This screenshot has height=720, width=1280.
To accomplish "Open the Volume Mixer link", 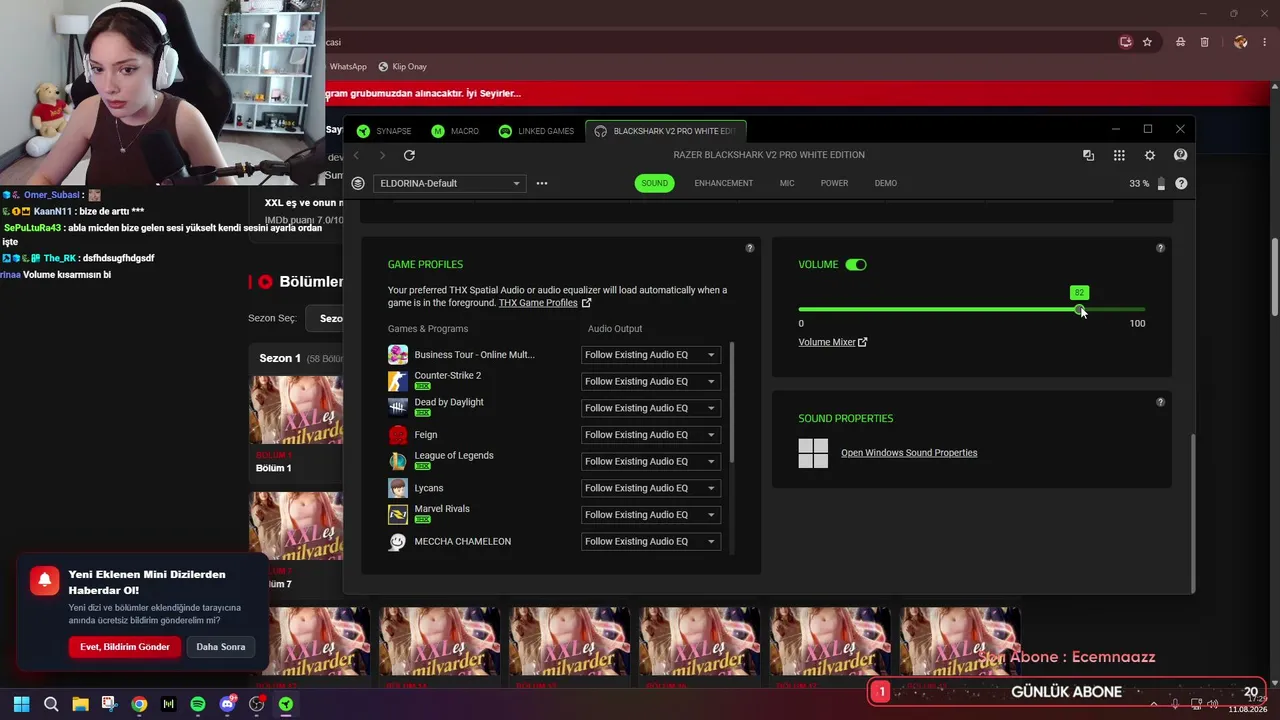I will pos(833,342).
